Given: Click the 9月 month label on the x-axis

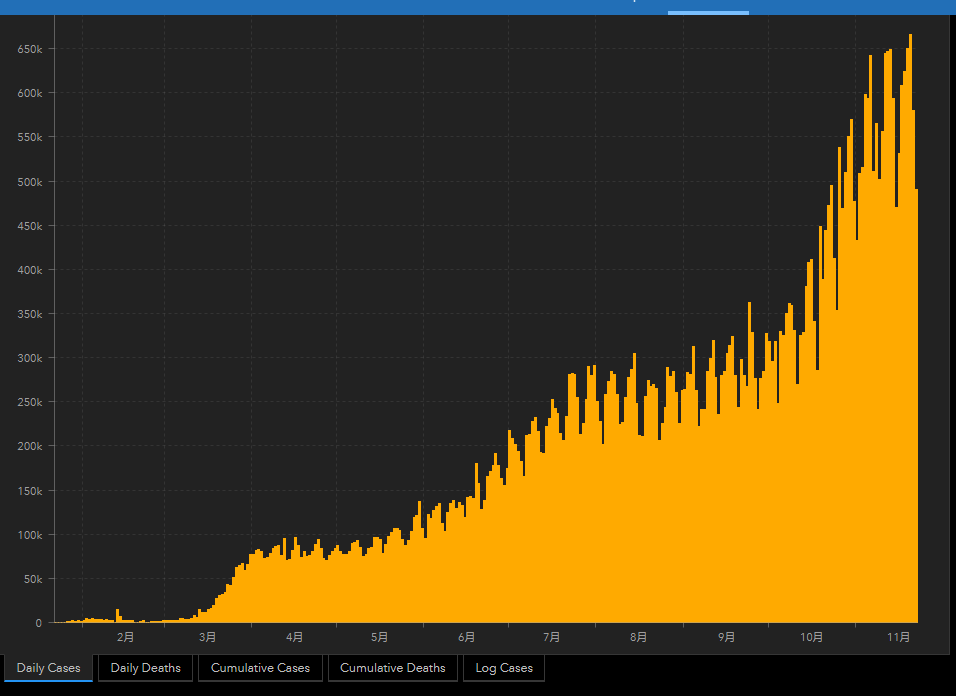Looking at the screenshot, I should coord(726,637).
